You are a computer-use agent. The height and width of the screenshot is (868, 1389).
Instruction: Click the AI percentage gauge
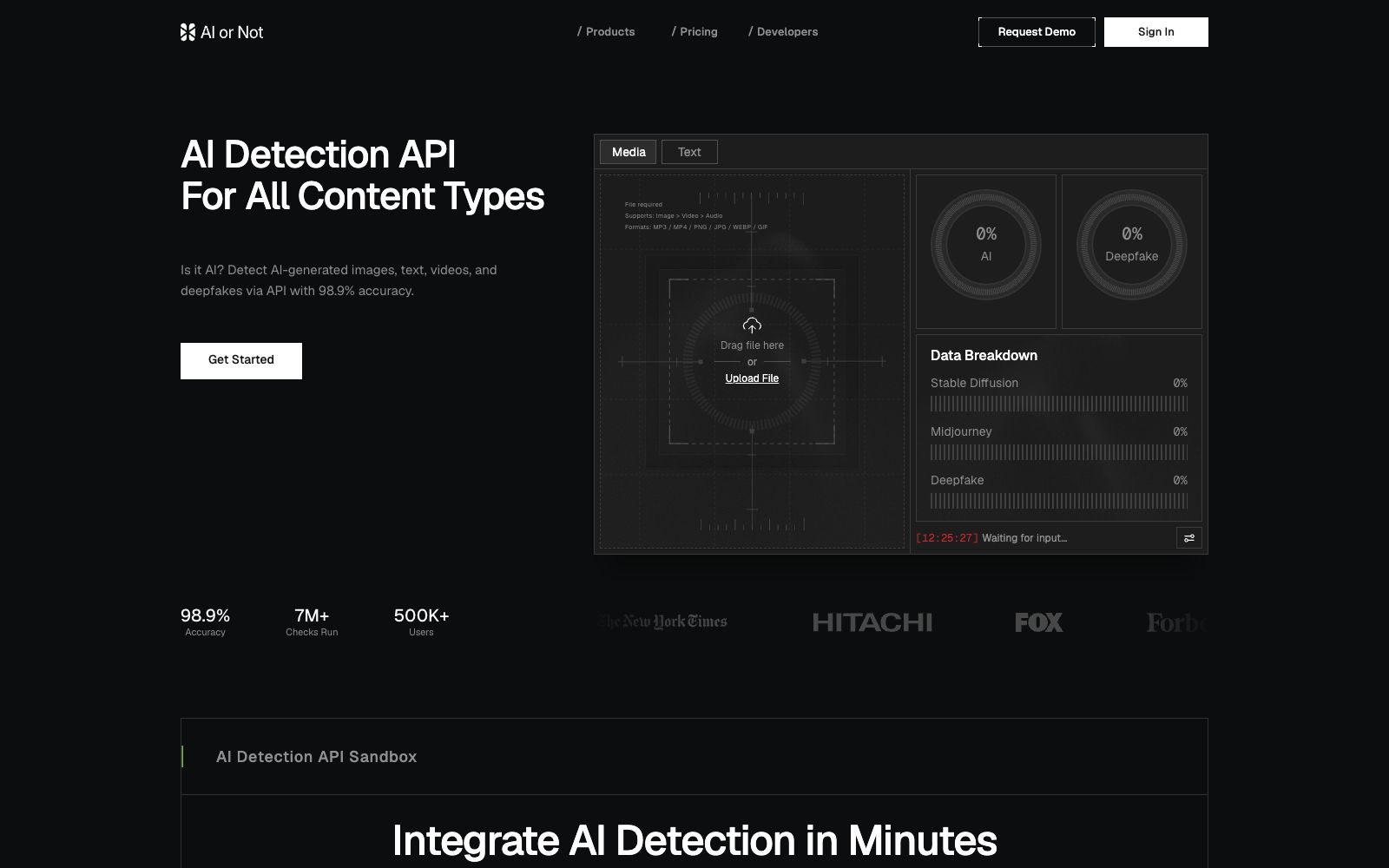986,245
